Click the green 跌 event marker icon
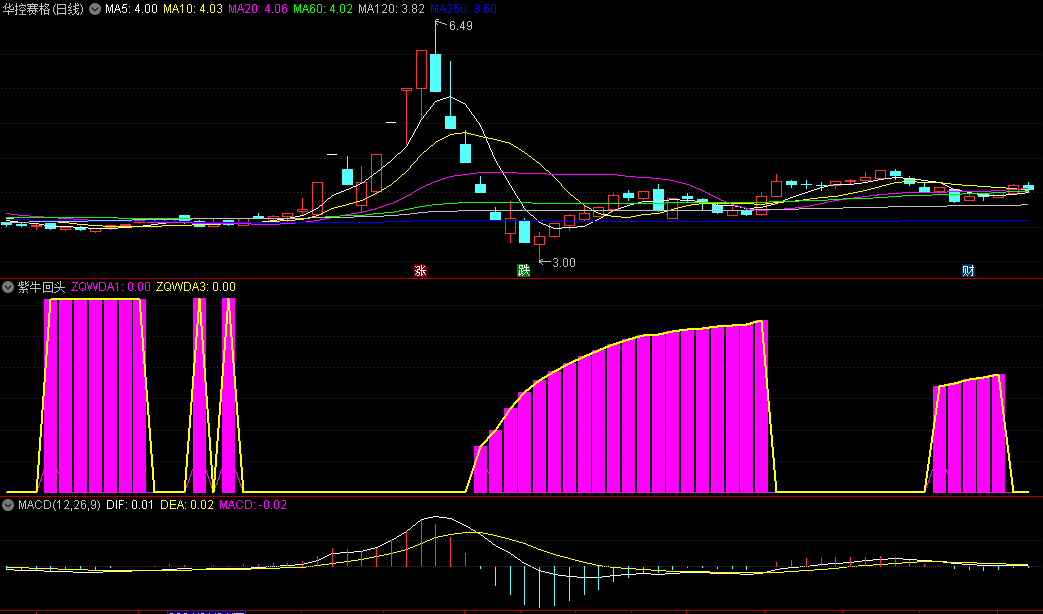This screenshot has width=1043, height=614. point(522,271)
